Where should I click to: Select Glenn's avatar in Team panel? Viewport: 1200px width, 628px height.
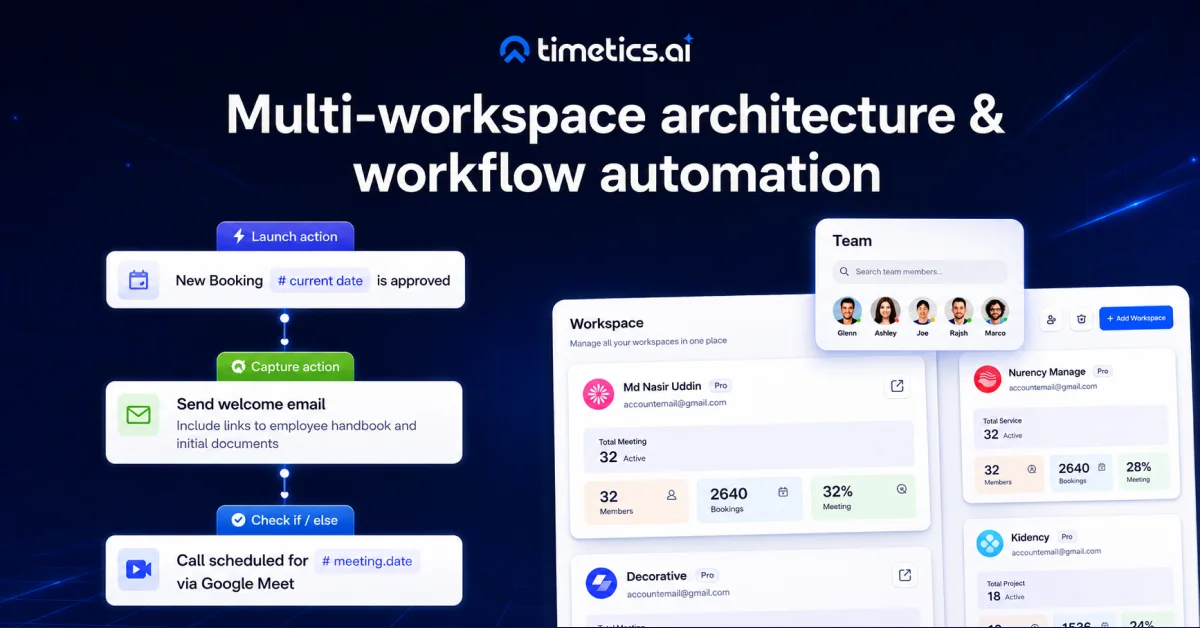[847, 310]
